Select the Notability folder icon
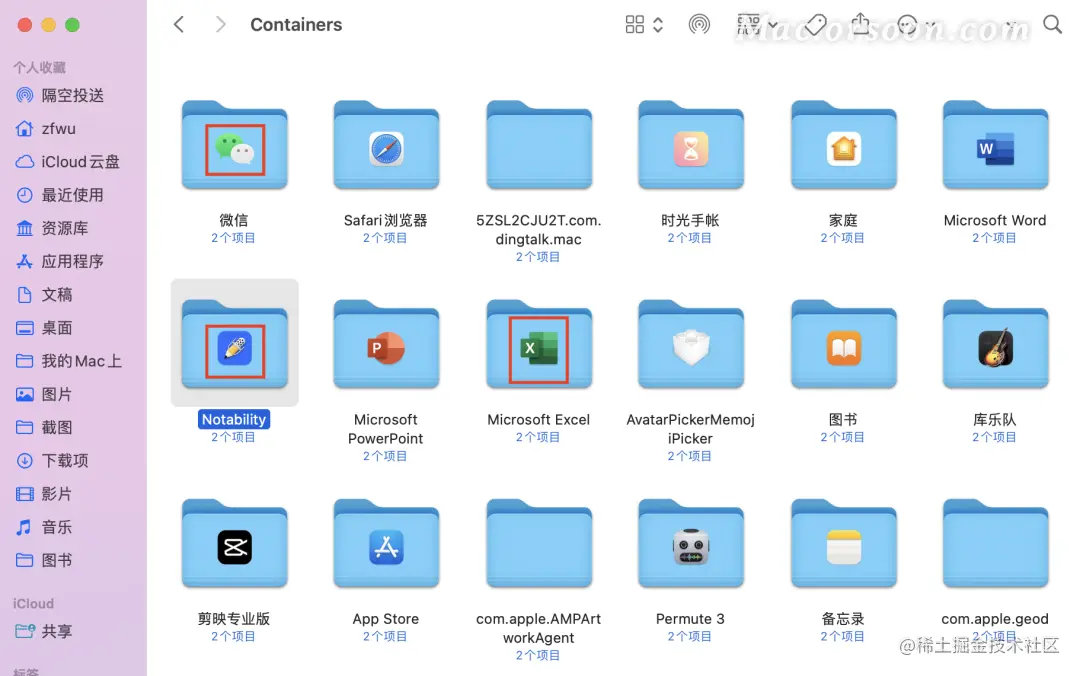This screenshot has height=676, width=1080. (x=234, y=345)
